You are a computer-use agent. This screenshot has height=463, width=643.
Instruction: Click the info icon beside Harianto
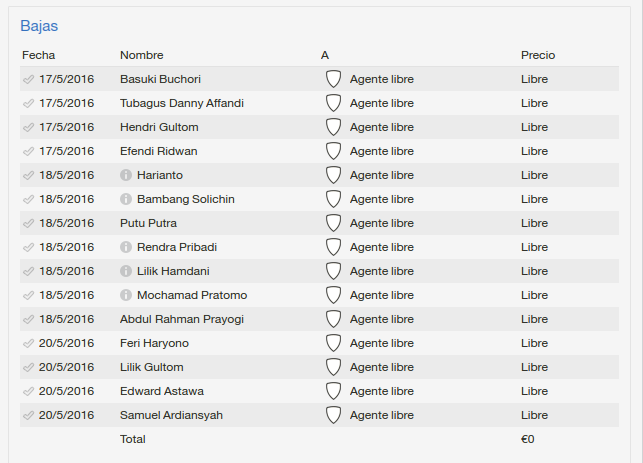coord(126,175)
